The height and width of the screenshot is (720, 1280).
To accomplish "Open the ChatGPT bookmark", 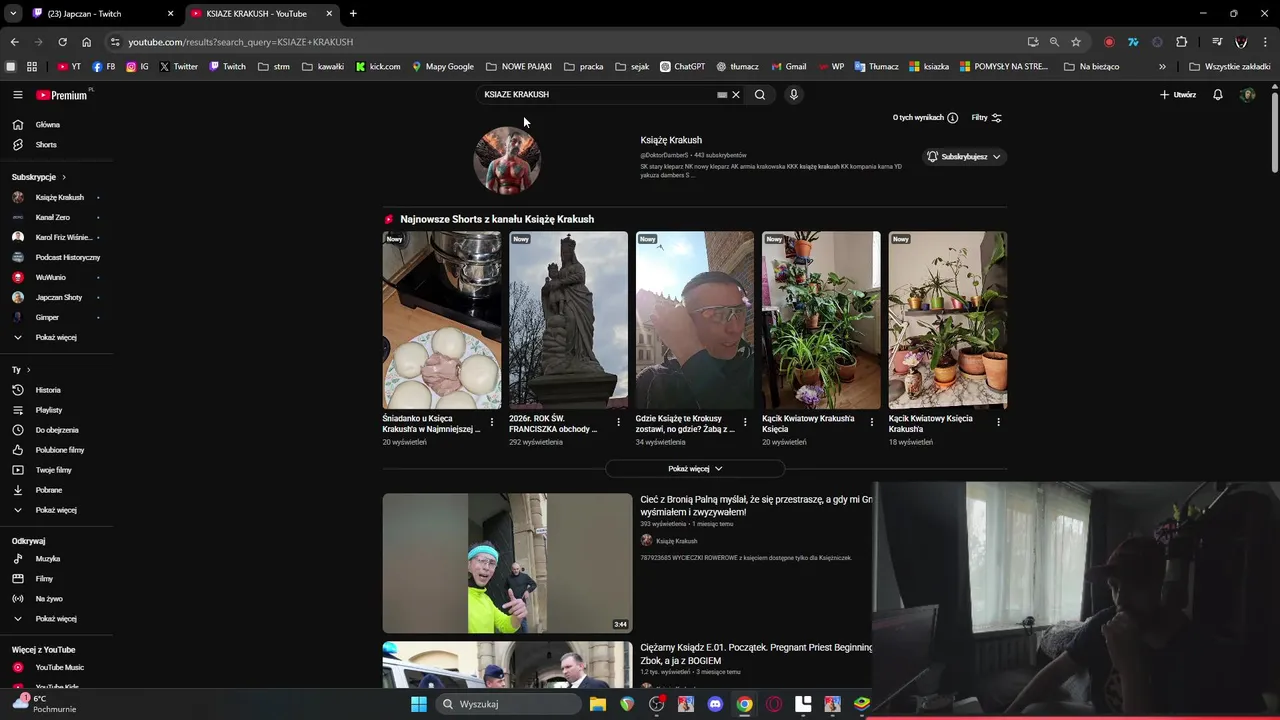I will 683,67.
